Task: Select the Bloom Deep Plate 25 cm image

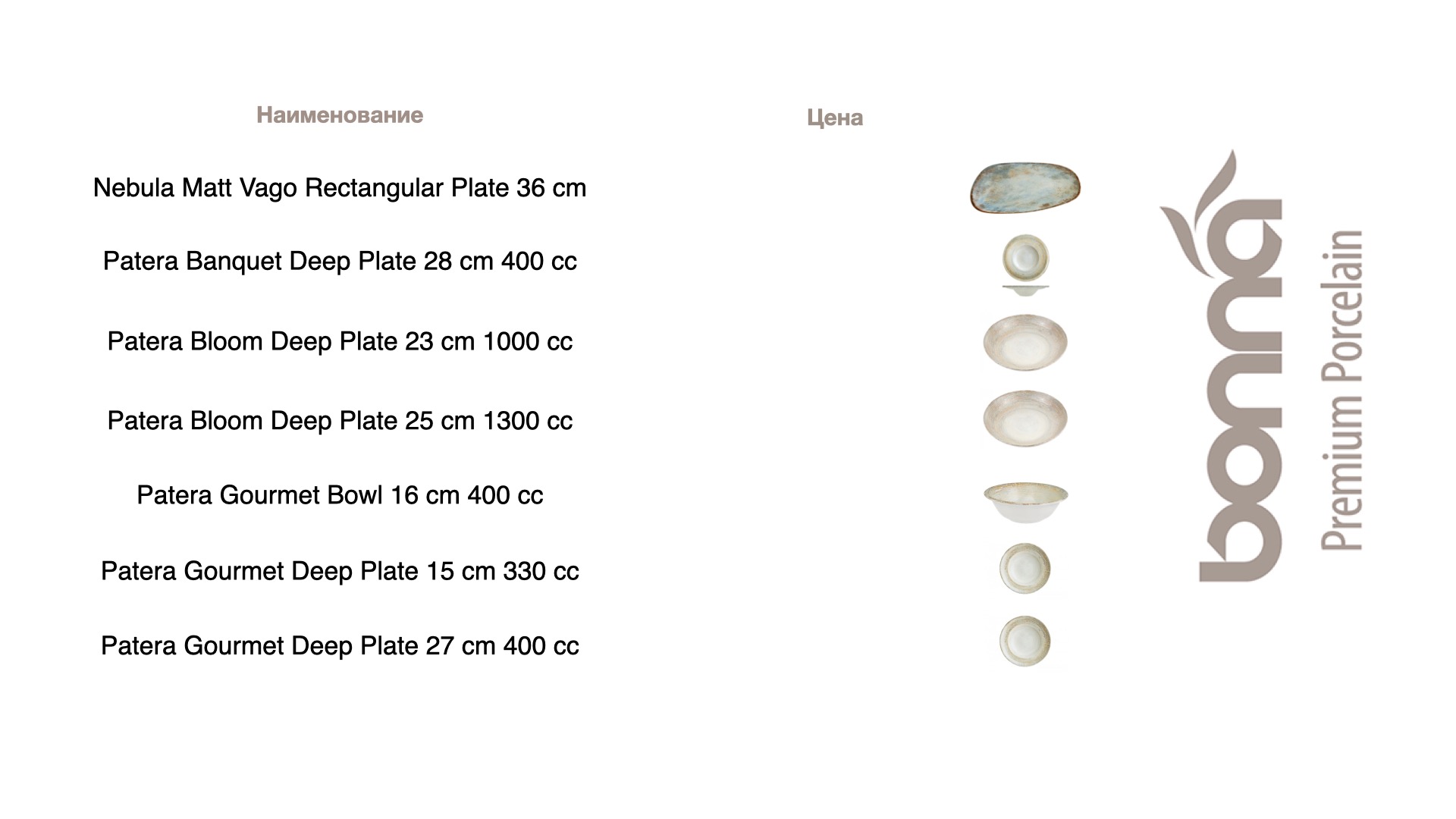Action: point(1025,418)
